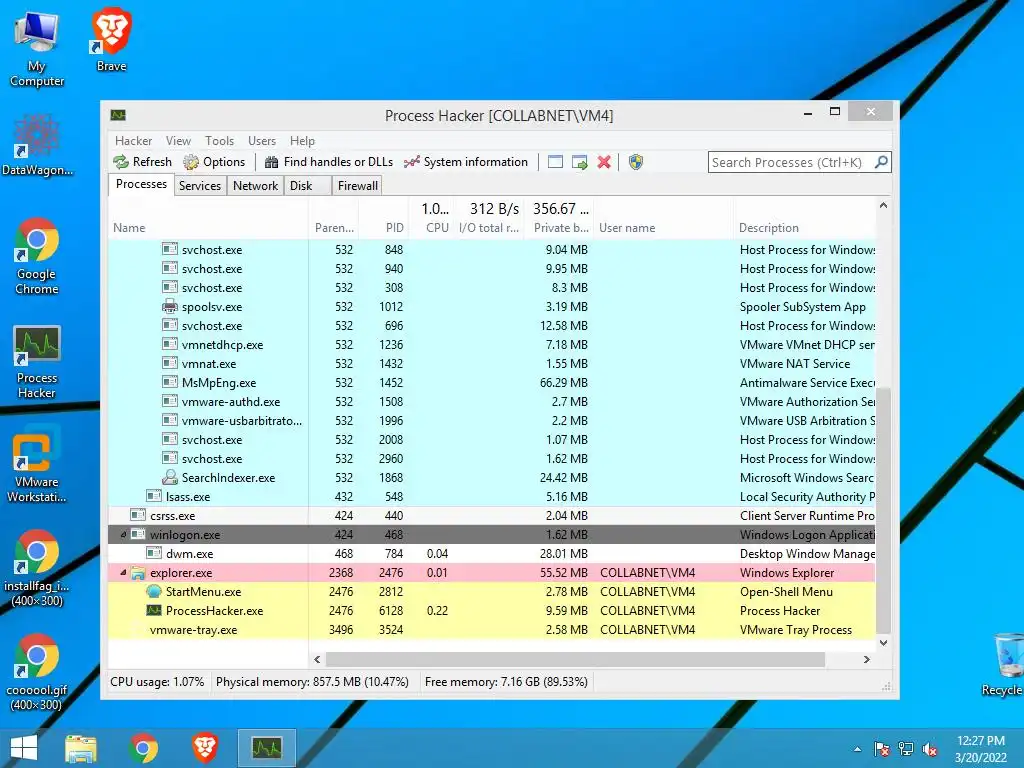Open the View menu
Image resolution: width=1024 pixels, height=768 pixels.
178,141
